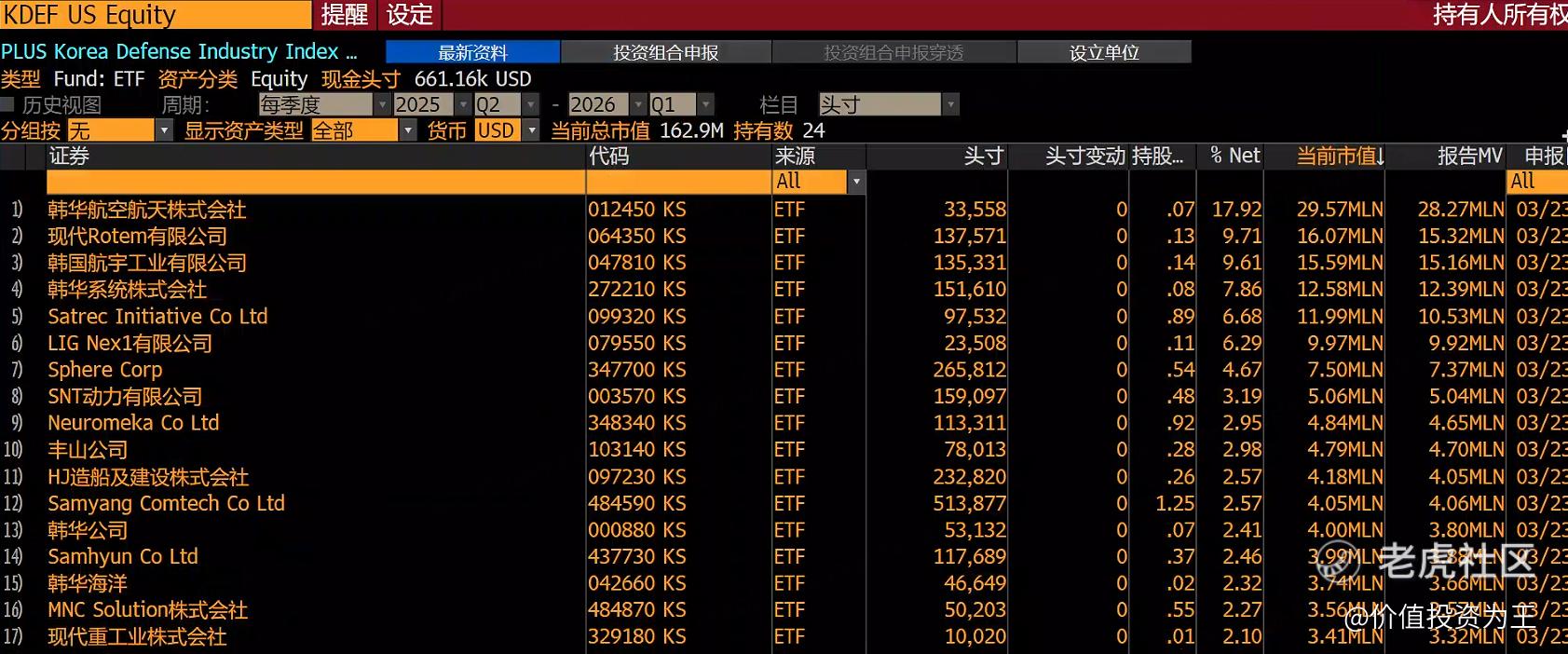
Task: Sort by the 持股 column header
Action: 1157,156
